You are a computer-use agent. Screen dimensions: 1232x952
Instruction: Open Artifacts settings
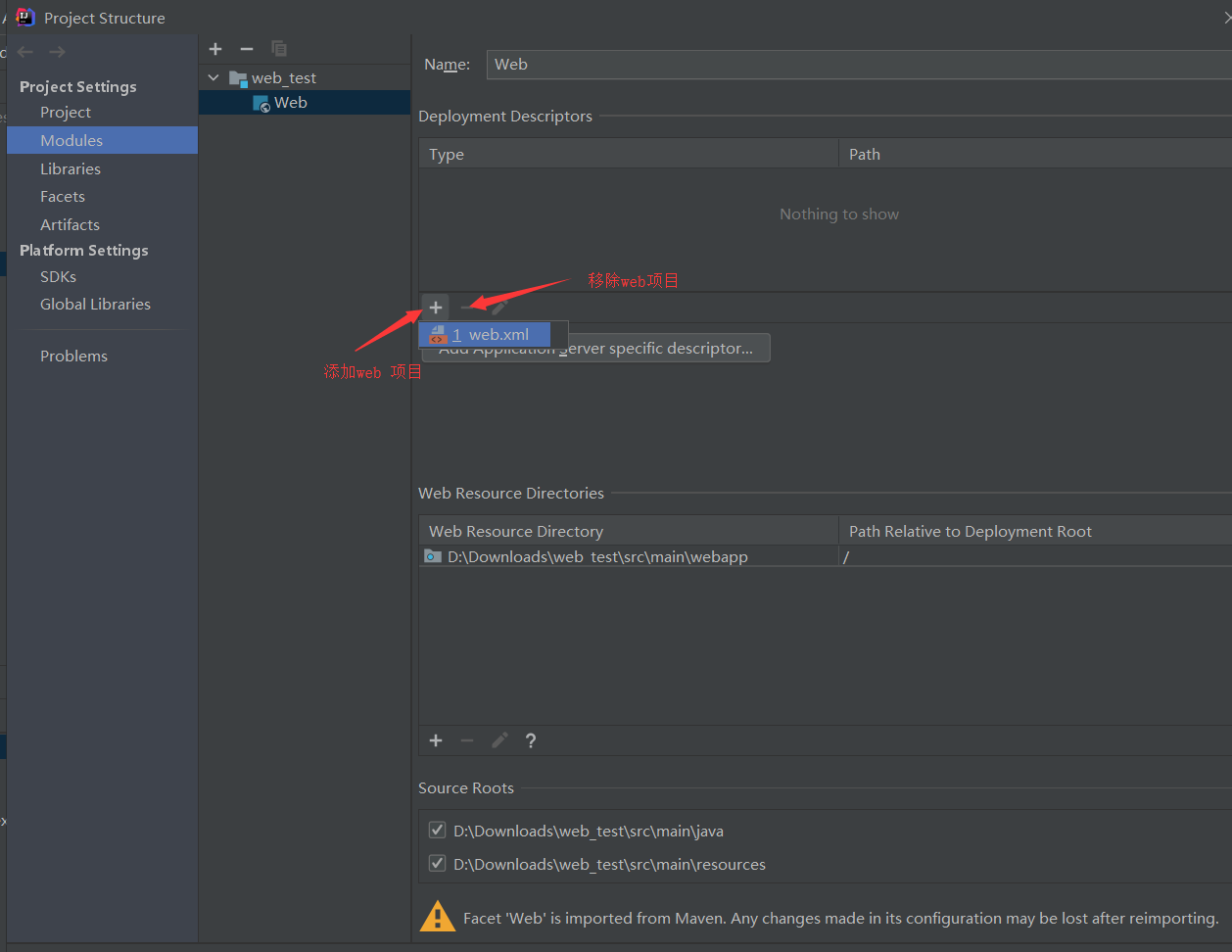pyautogui.click(x=70, y=225)
